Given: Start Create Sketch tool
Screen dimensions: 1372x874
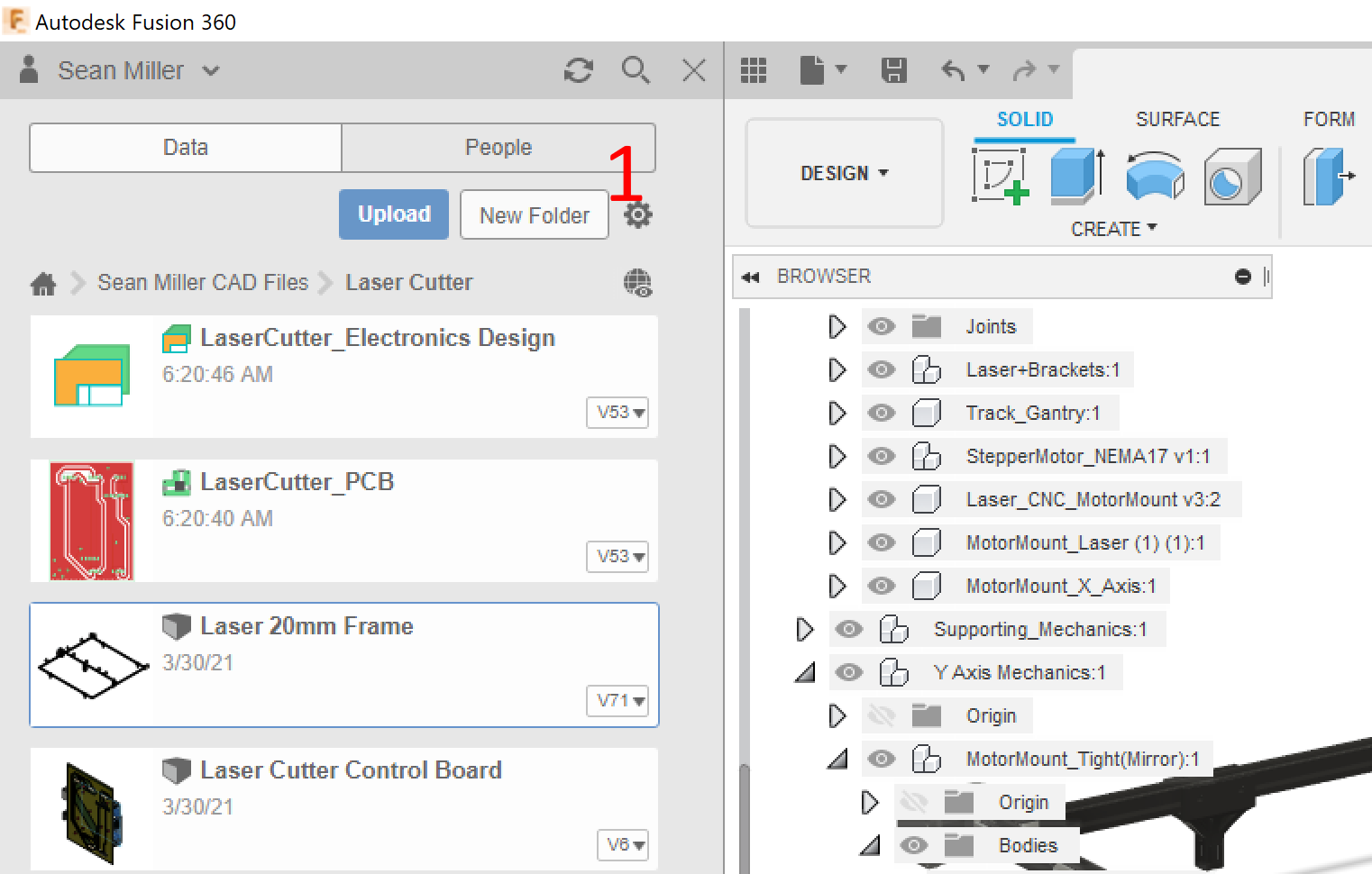Looking at the screenshot, I should (1001, 177).
